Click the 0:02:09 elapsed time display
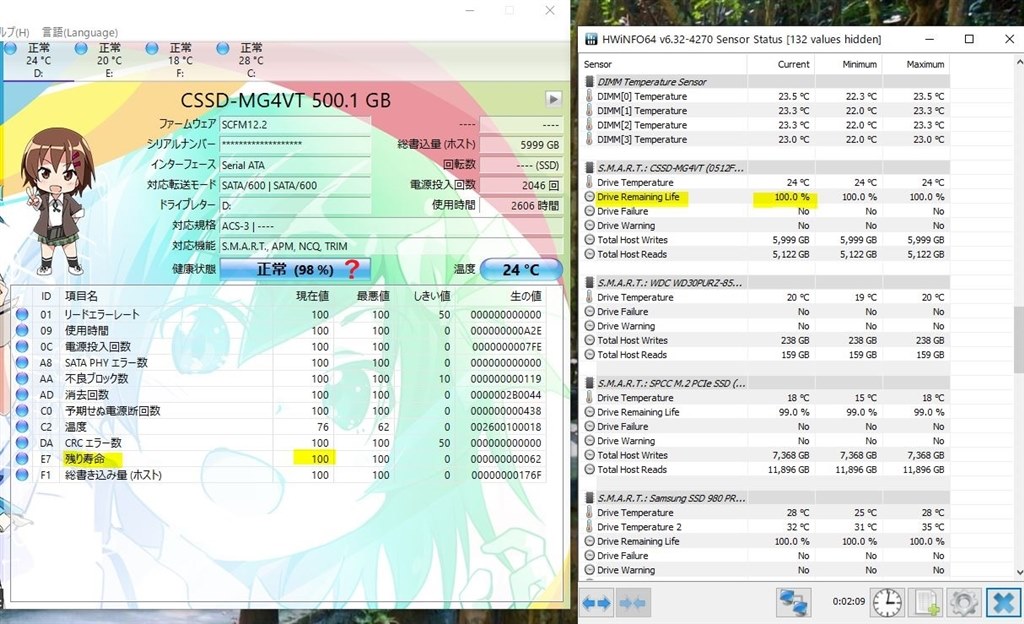Image resolution: width=1024 pixels, height=624 pixels. click(x=848, y=601)
